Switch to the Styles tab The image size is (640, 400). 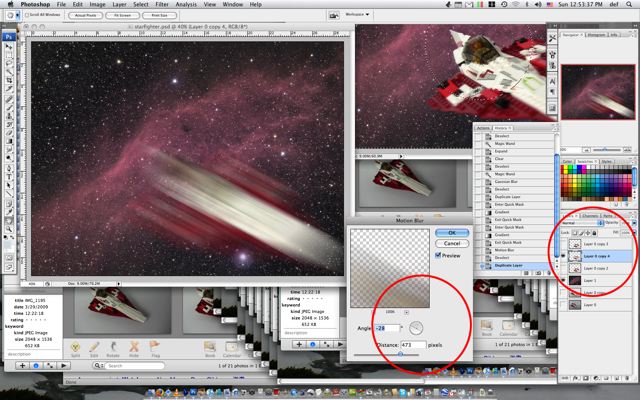pyautogui.click(x=607, y=161)
